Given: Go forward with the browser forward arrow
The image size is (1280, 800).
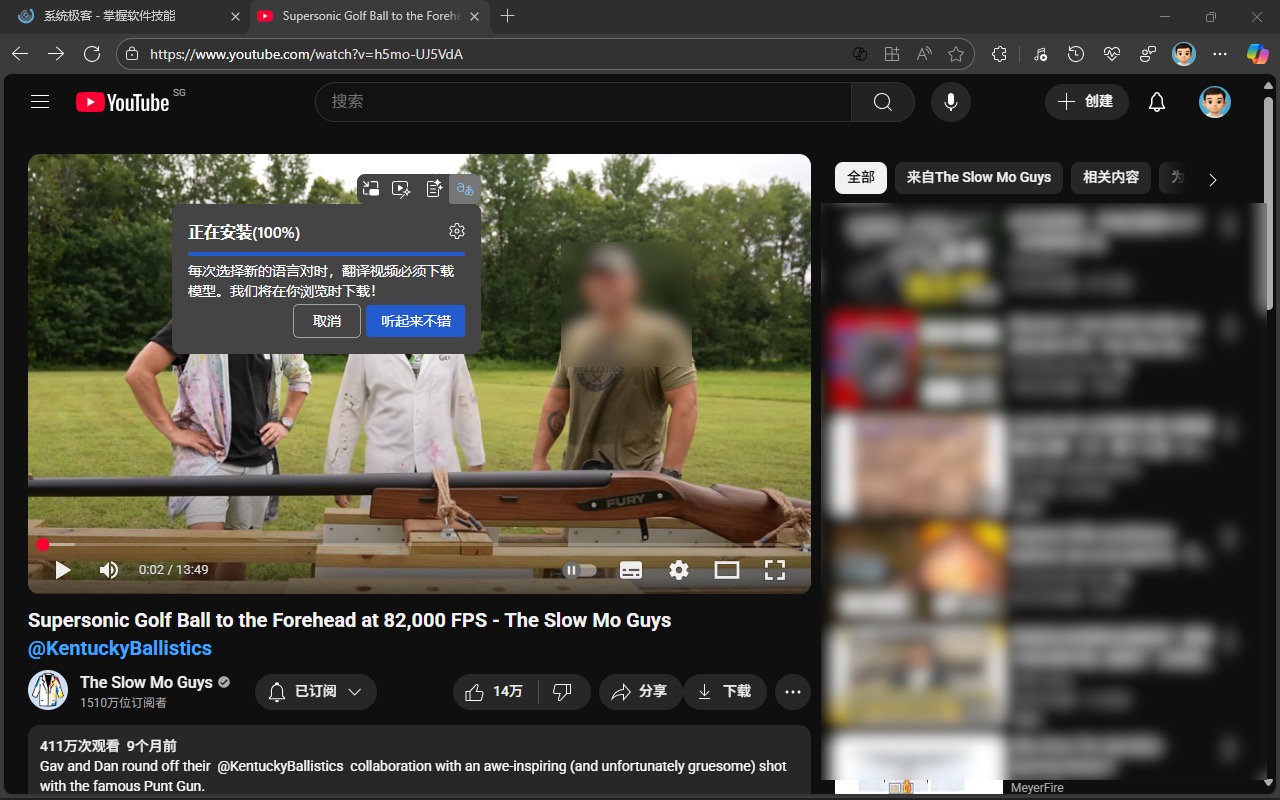Looking at the screenshot, I should 56,54.
